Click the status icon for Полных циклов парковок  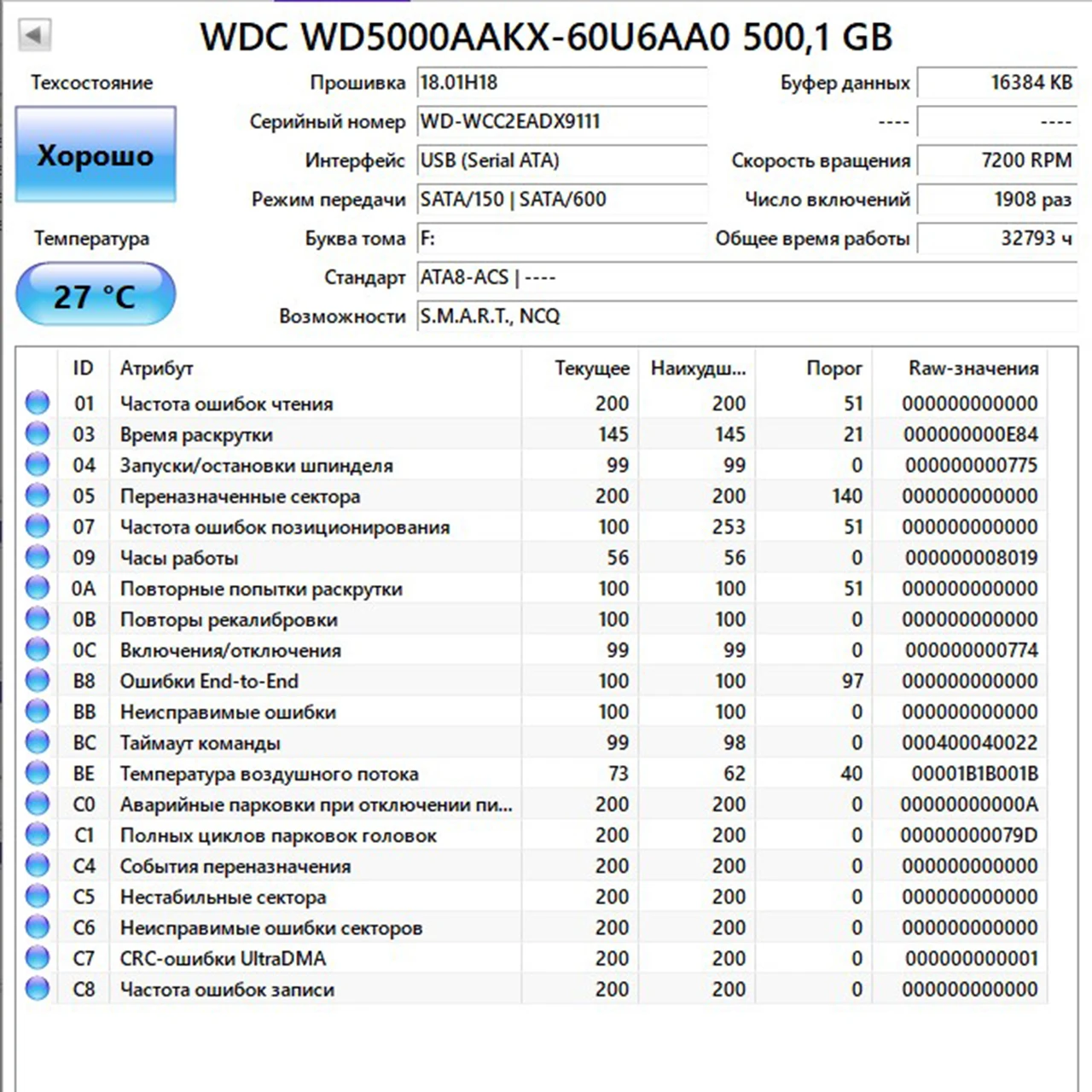tap(38, 834)
